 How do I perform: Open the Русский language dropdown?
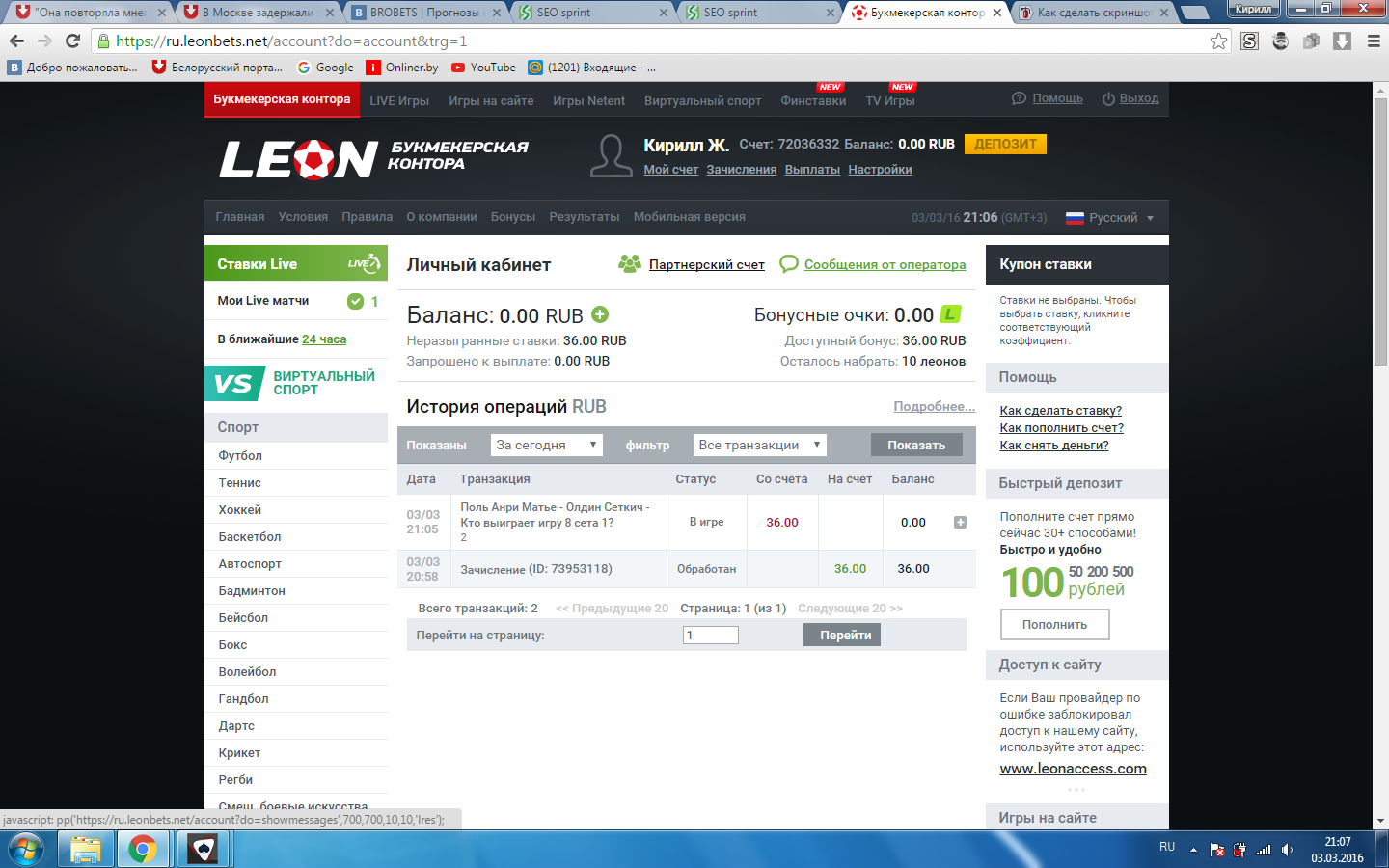[1109, 218]
